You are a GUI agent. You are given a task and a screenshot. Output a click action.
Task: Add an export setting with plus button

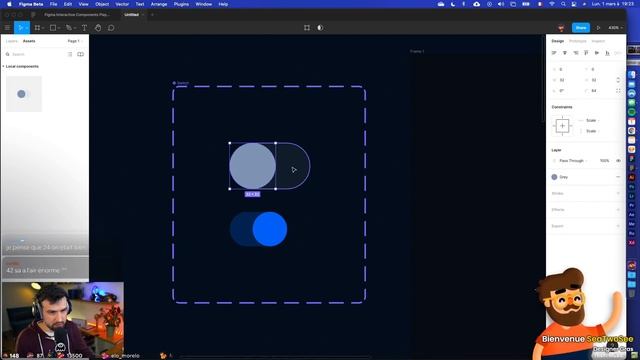tap(618, 226)
